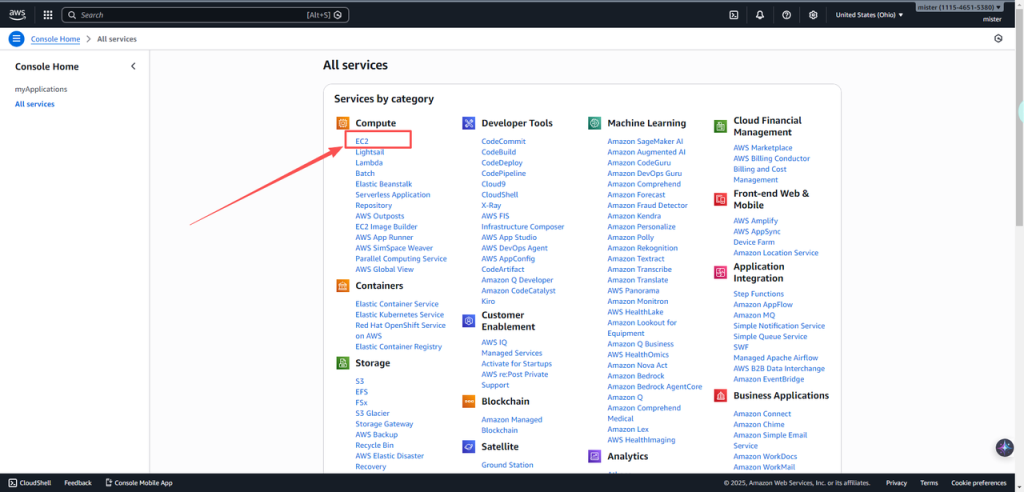Open the settings gear icon
This screenshot has width=1024, height=492.
point(813,15)
